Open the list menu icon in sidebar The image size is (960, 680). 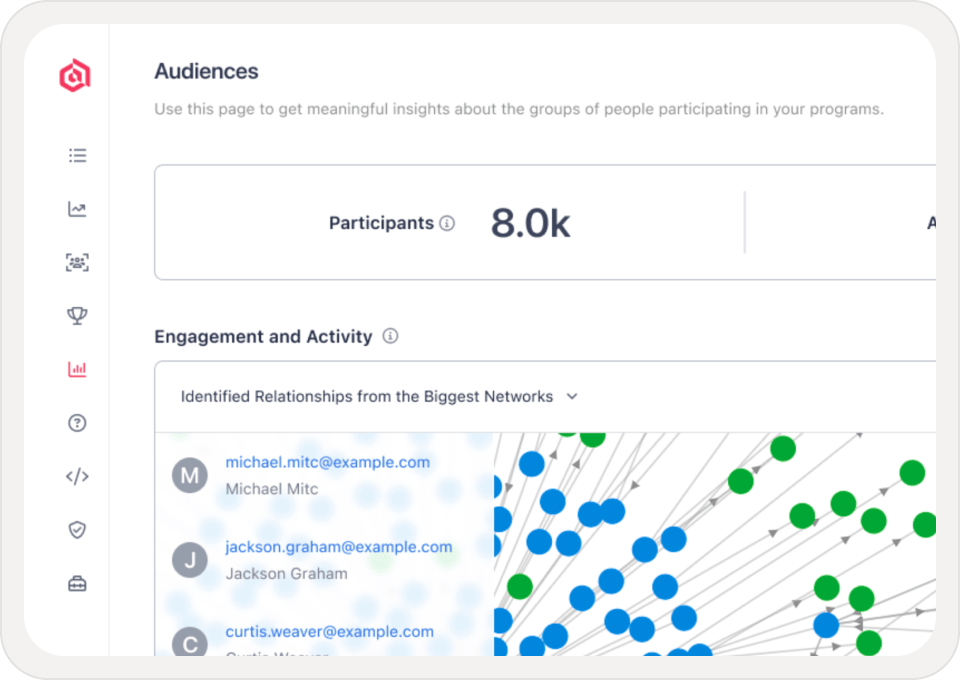77,155
